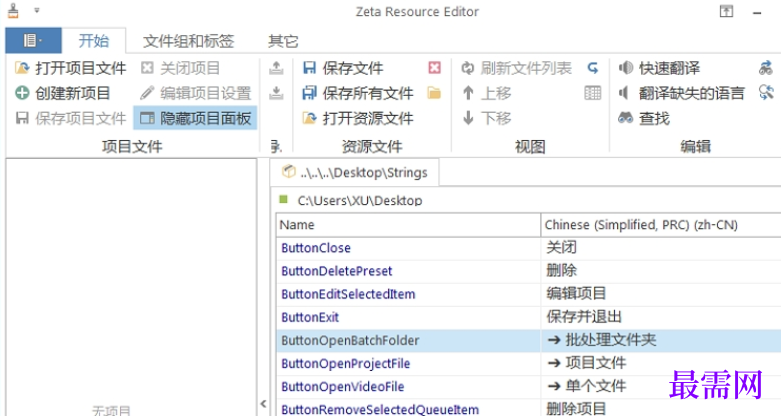Open the blue application menu button
Viewport: 781px width, 416px height.
(33, 40)
